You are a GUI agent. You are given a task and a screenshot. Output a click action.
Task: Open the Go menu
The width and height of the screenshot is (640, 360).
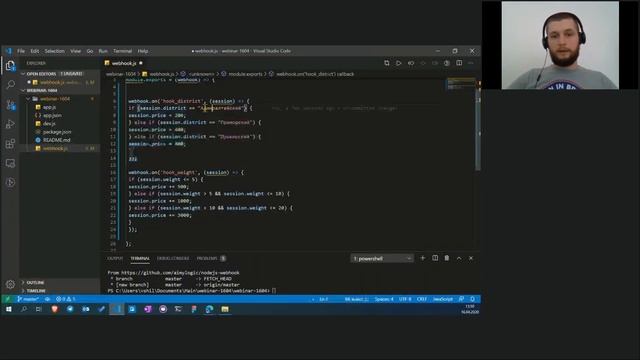tap(90, 51)
